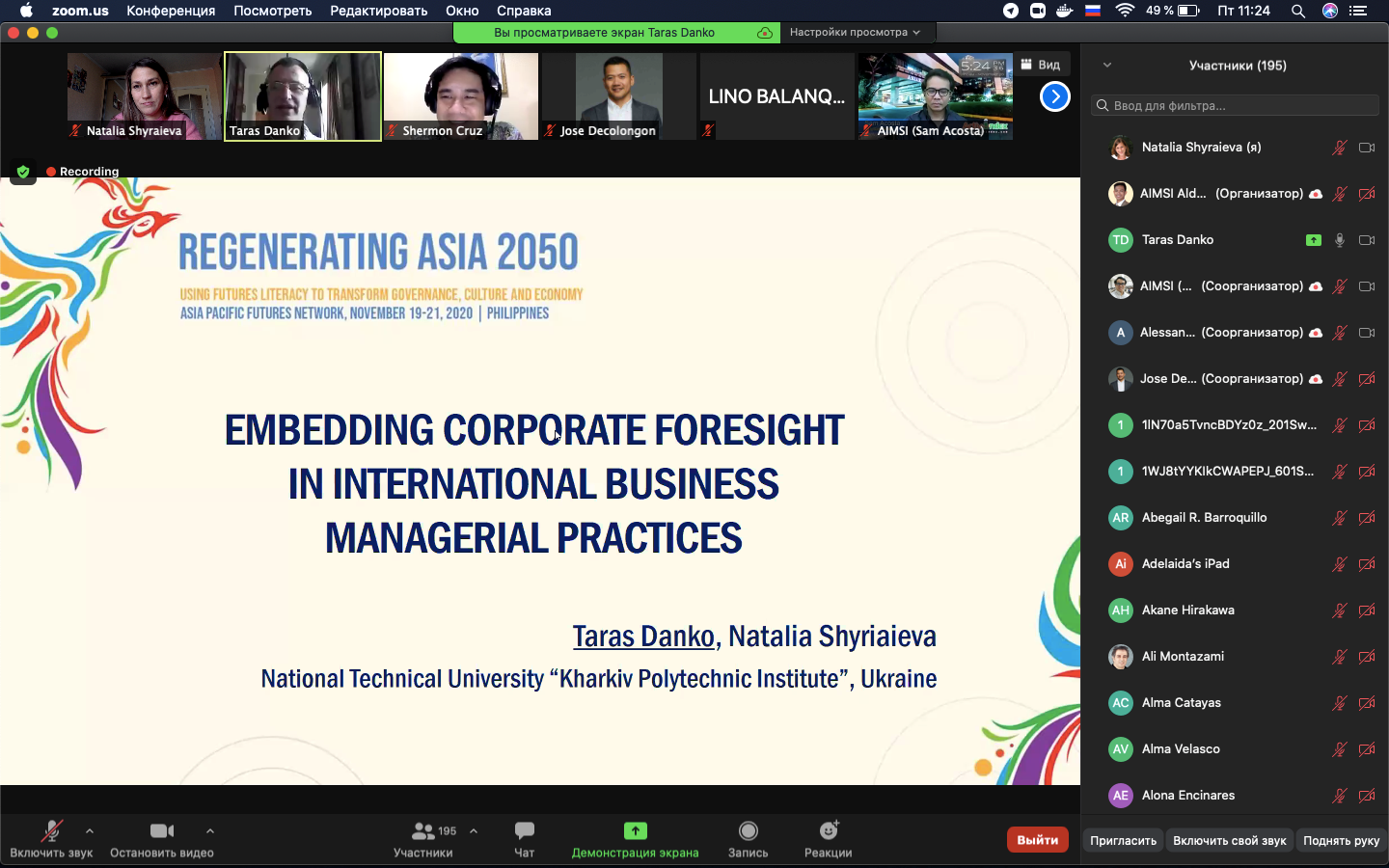Select Shermon Cruz video thumbnail
1389x868 pixels.
[461, 96]
